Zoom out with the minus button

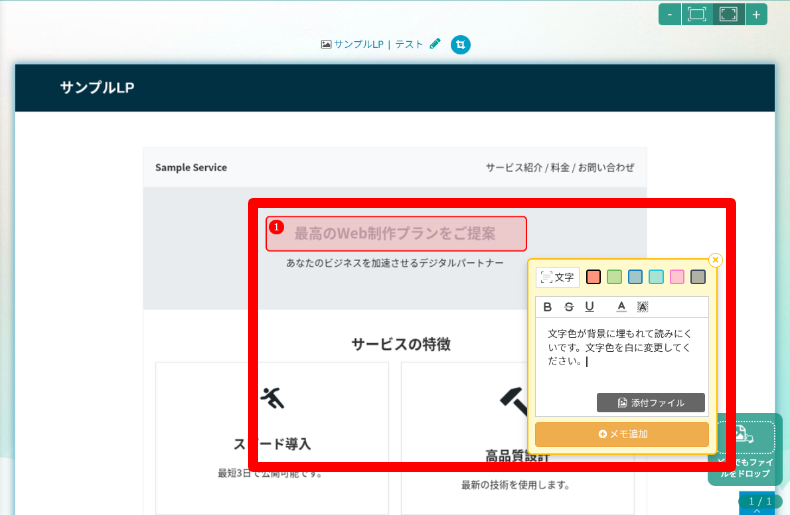[670, 14]
